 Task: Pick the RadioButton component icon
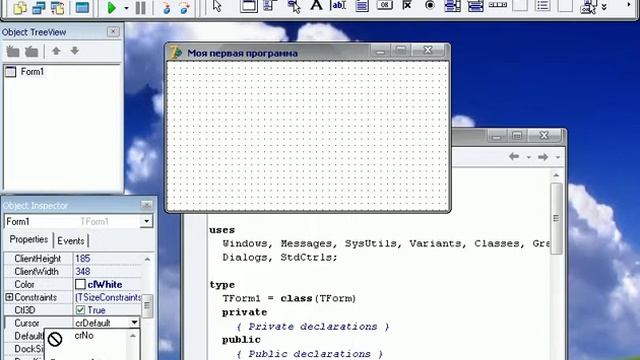pos(430,5)
